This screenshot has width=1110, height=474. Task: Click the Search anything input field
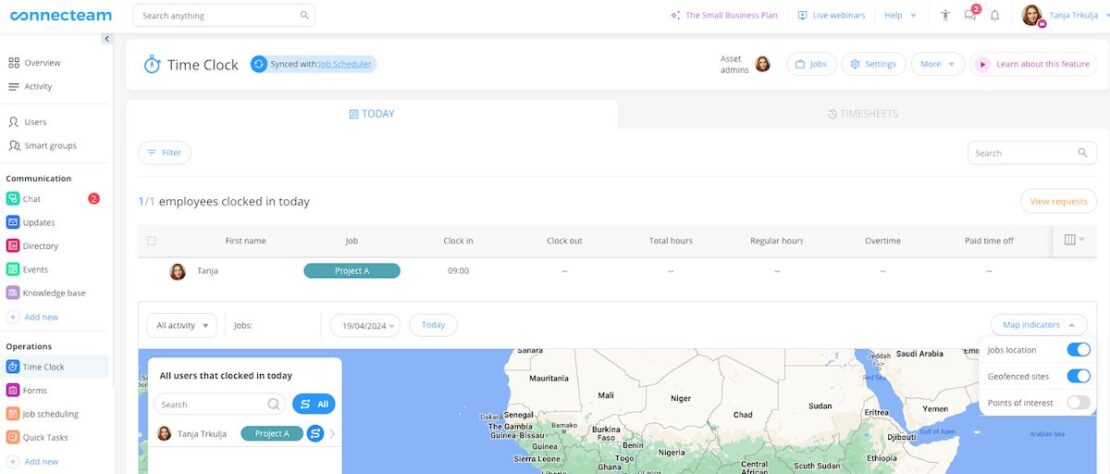pos(220,16)
